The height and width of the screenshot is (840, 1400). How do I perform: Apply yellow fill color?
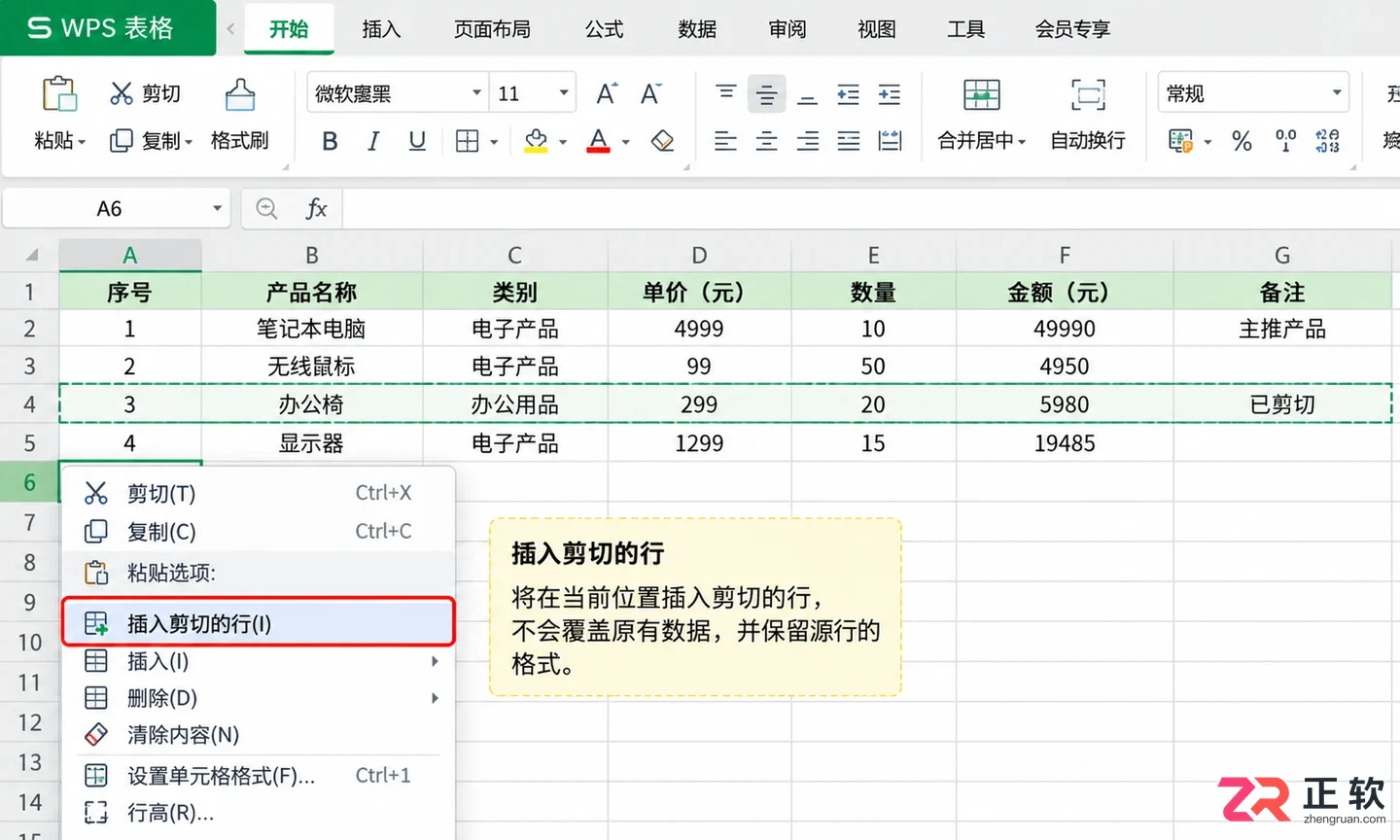coord(536,141)
